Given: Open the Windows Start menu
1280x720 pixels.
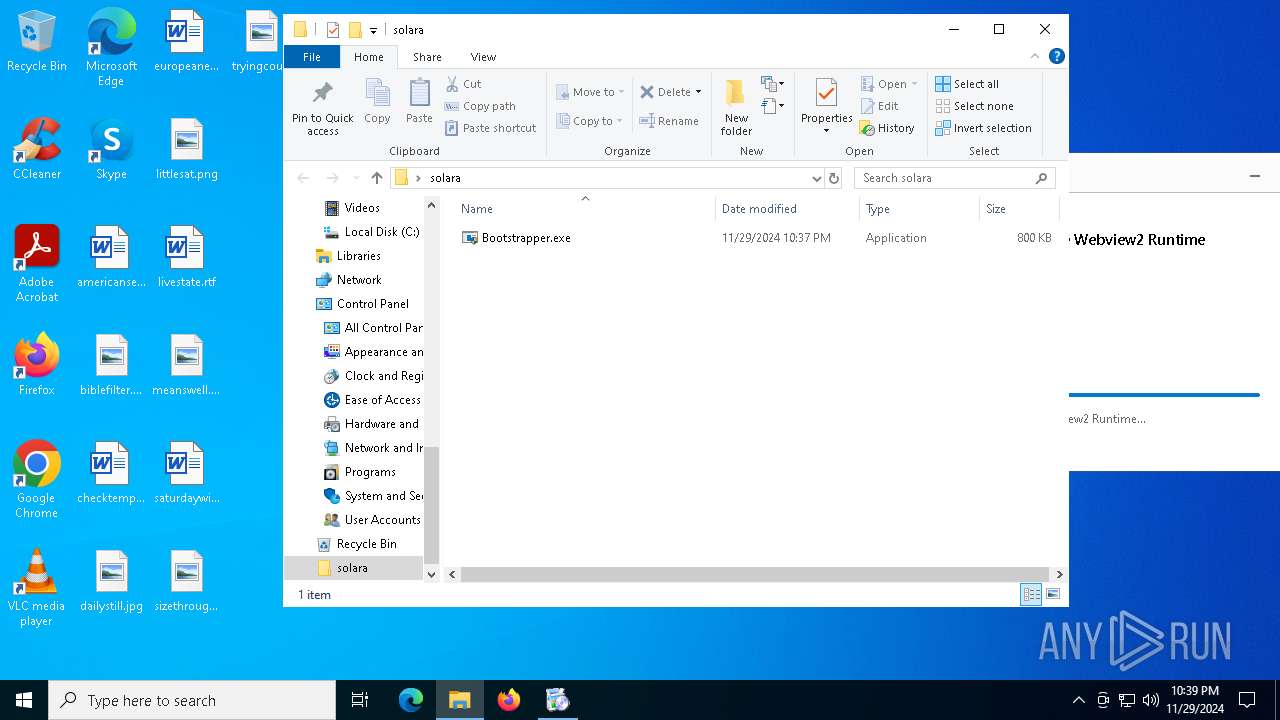Looking at the screenshot, I should click(24, 700).
